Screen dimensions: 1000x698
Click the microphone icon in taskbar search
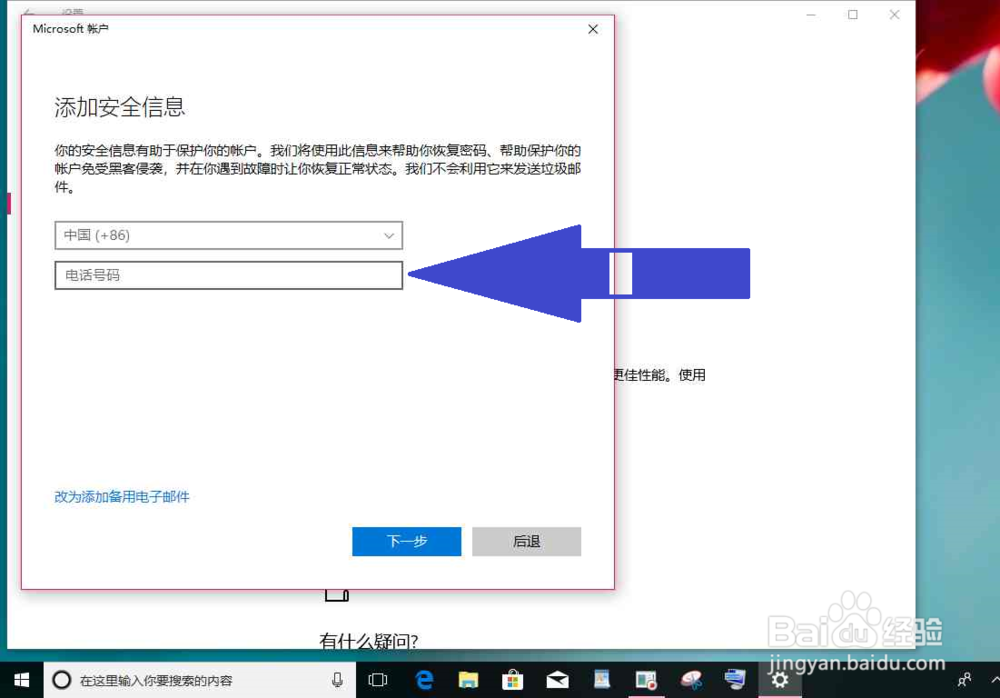[x=337, y=680]
